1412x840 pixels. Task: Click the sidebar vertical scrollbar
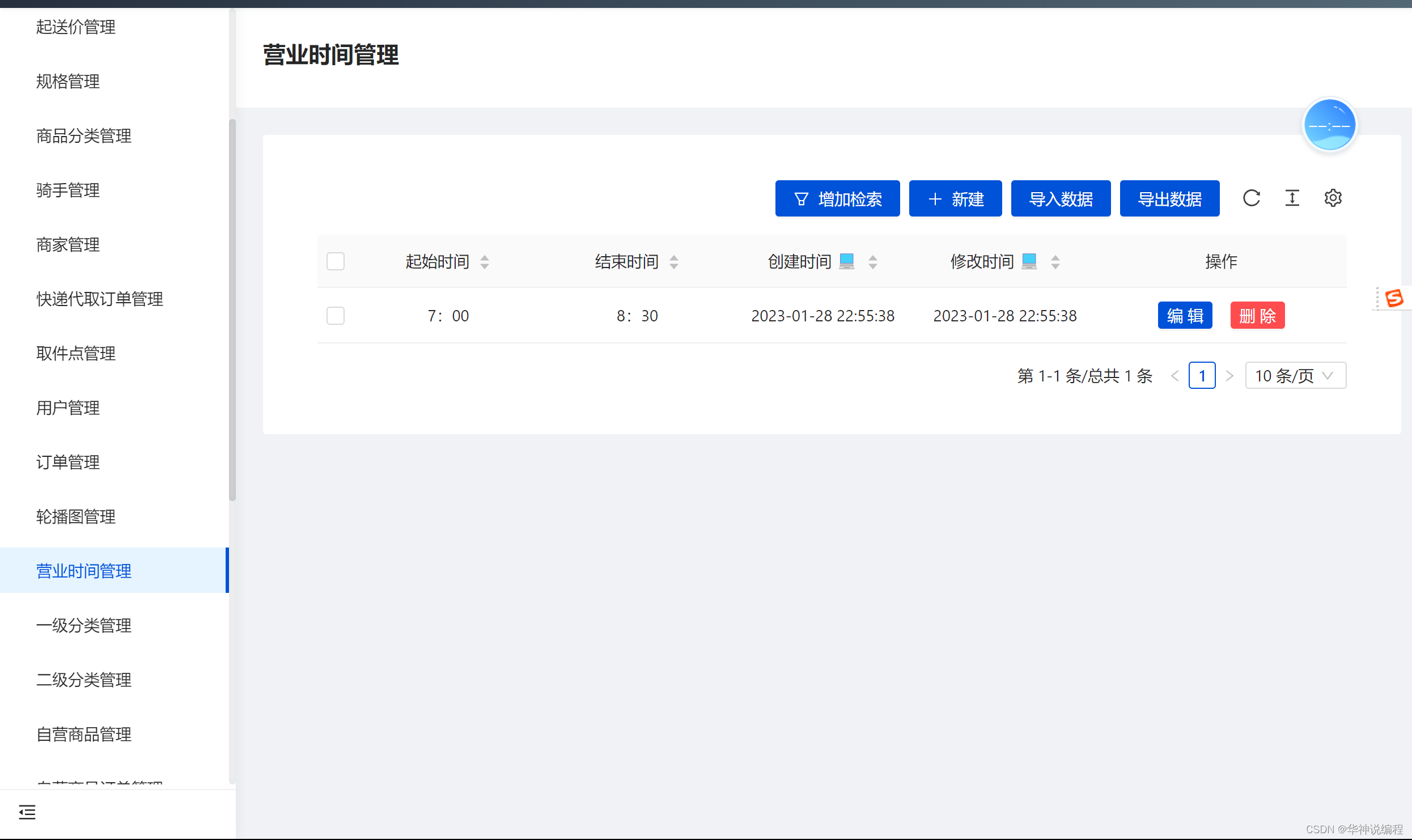point(232,309)
